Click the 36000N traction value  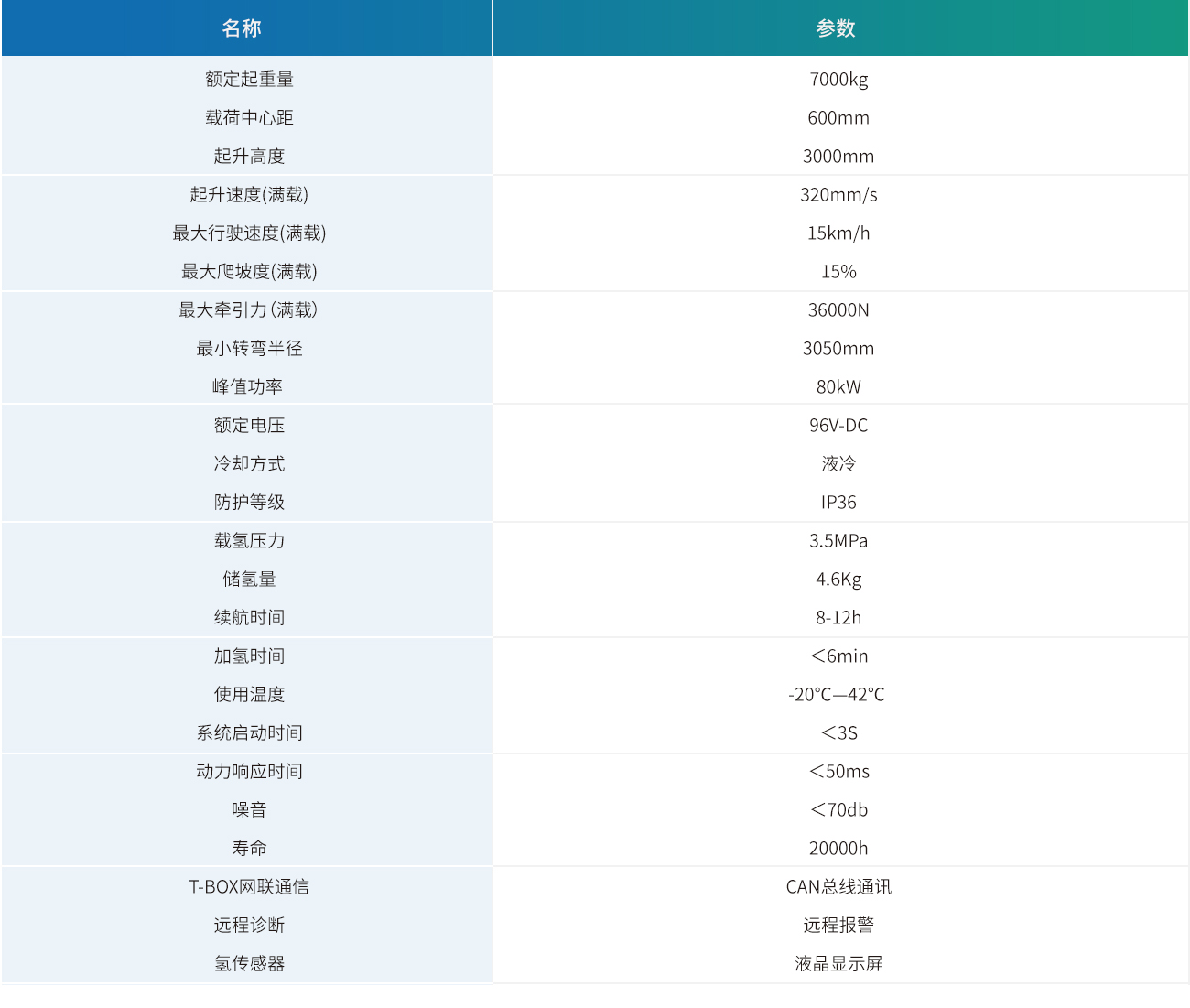838,310
